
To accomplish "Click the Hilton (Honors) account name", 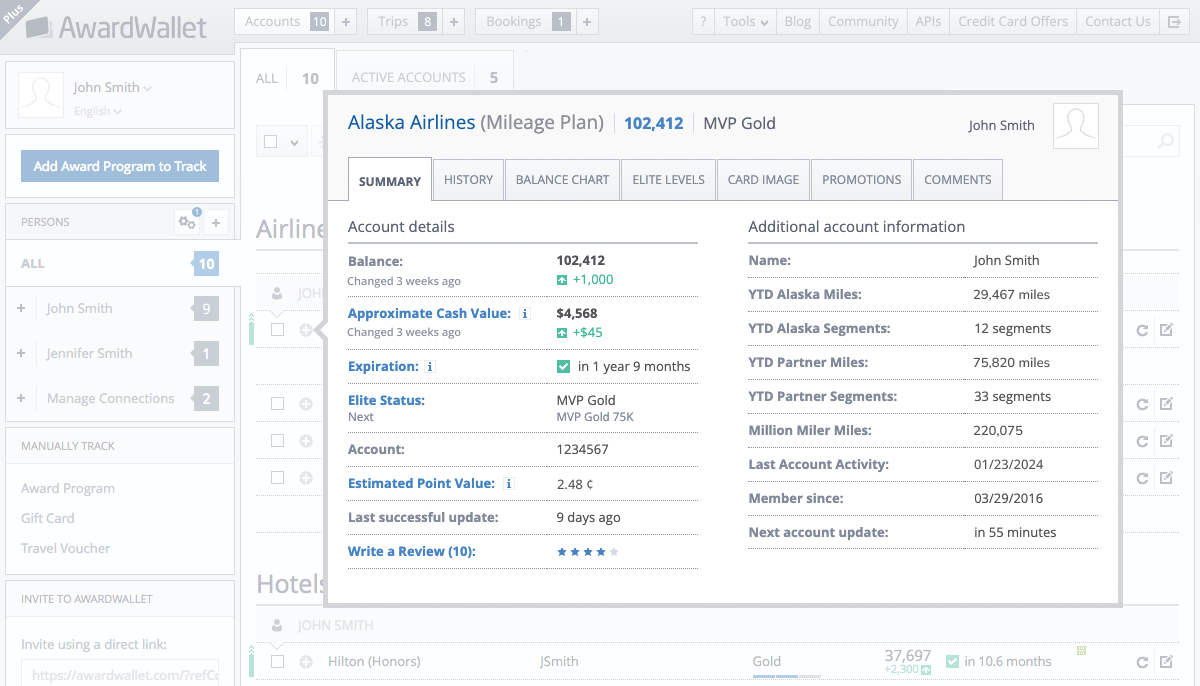I will (x=374, y=661).
